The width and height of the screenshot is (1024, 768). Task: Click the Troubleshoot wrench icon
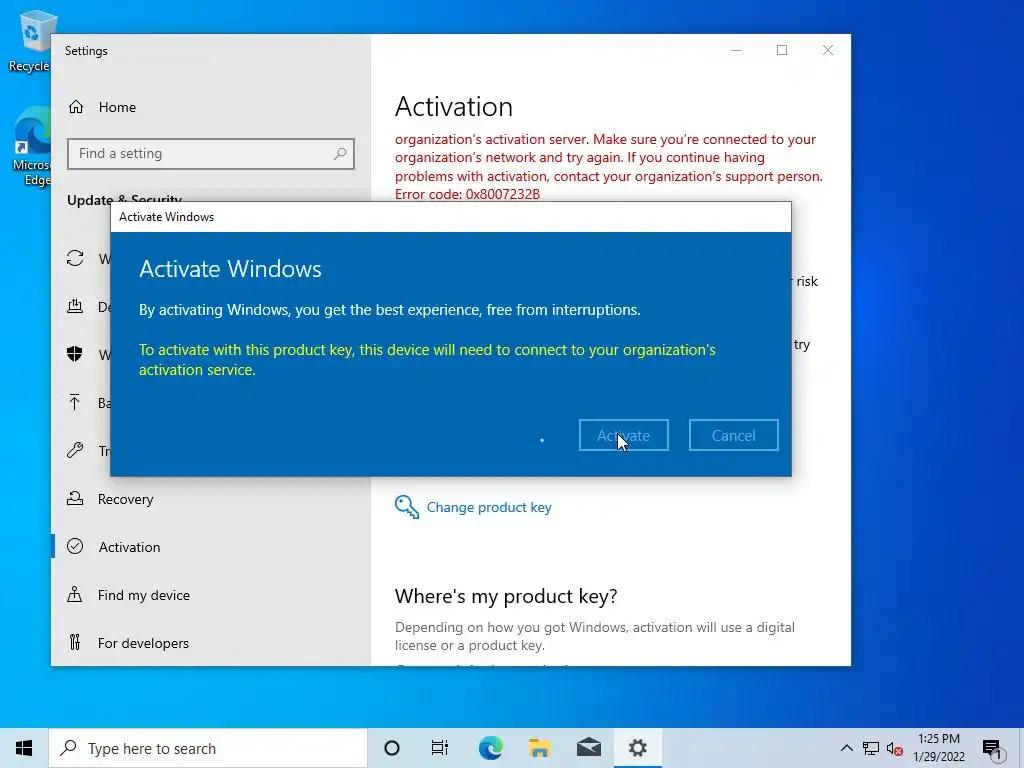click(x=75, y=450)
